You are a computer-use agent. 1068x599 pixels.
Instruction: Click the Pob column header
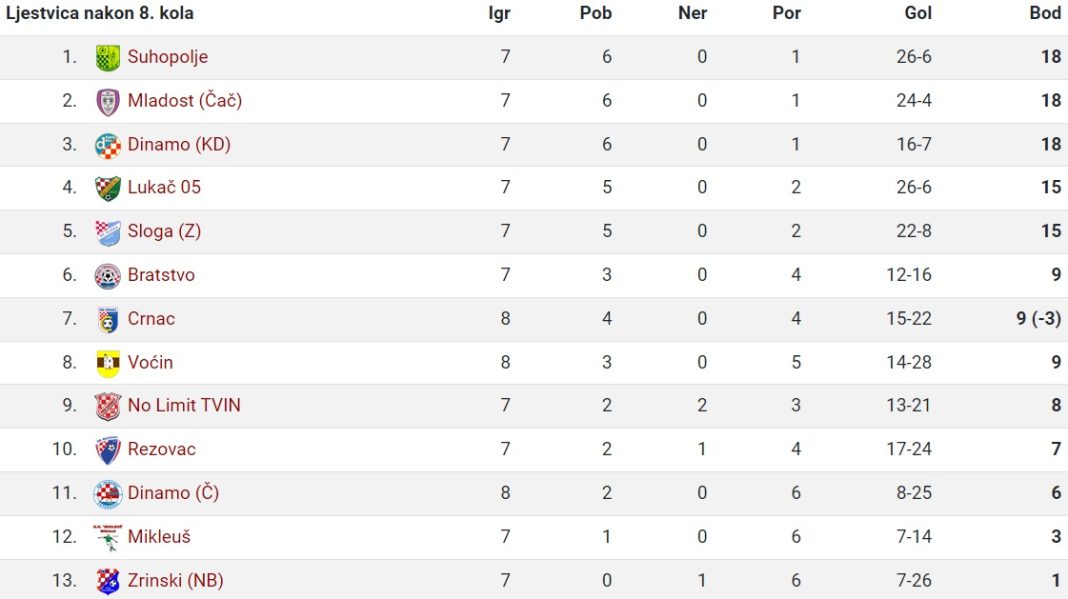coord(595,13)
